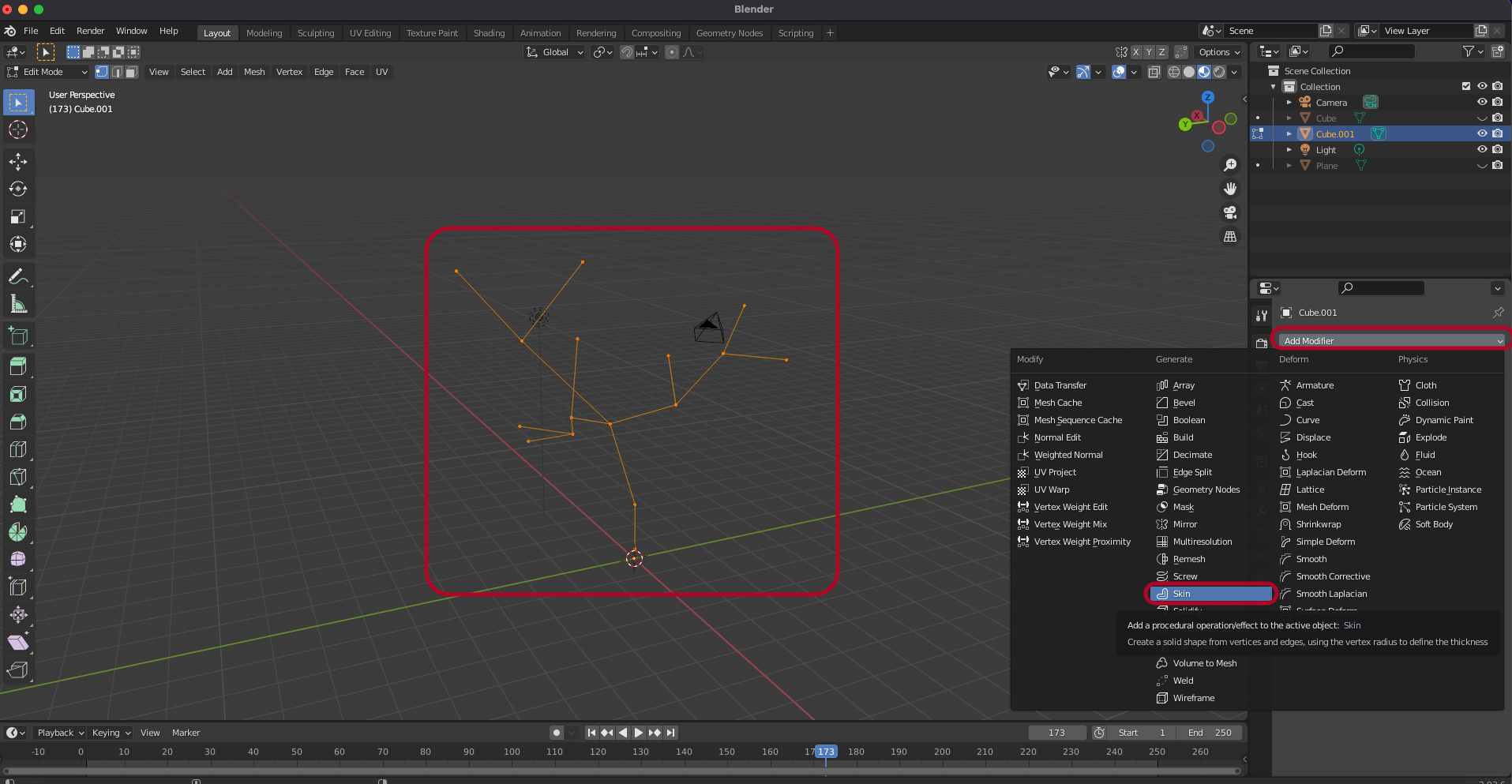
Task: Toggle Cube.001 viewport visibility eye
Action: point(1482,133)
